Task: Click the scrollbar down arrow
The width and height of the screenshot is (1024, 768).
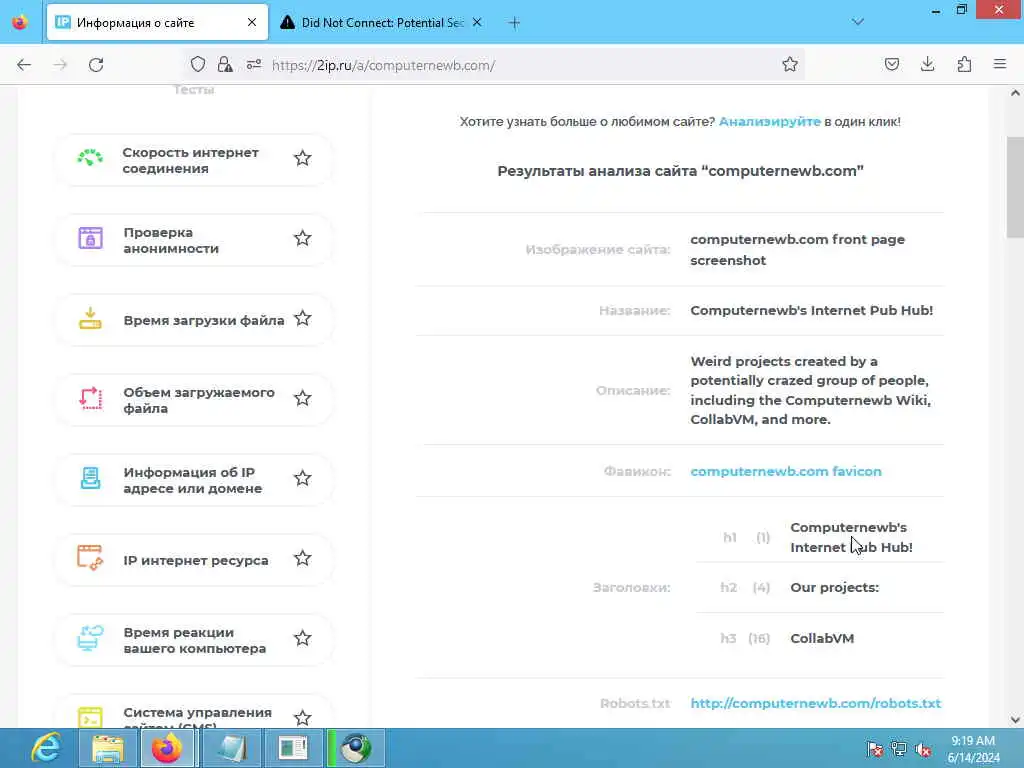Action: pos(1015,720)
